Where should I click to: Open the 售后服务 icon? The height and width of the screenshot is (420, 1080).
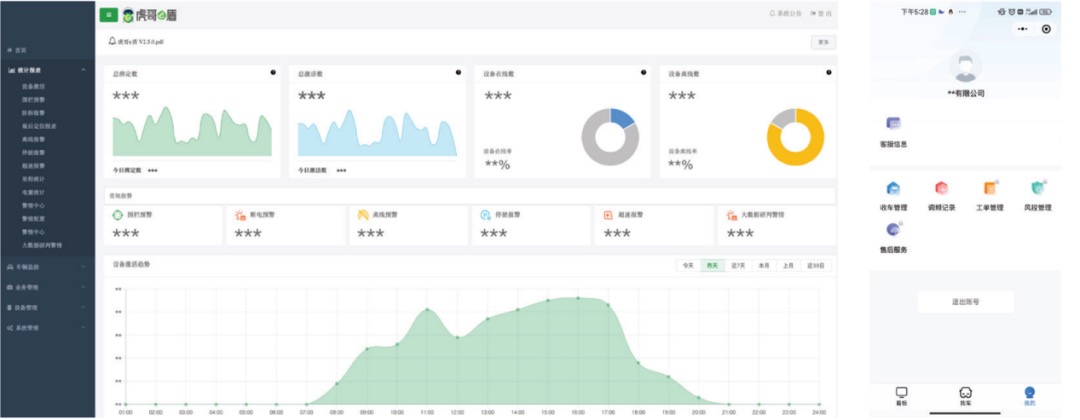pos(893,230)
